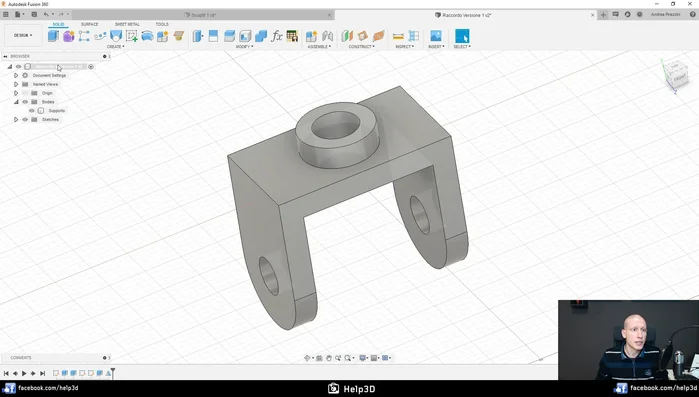Click the sketch icon with the green plus
This screenshot has width=699, height=397.
click(132, 36)
